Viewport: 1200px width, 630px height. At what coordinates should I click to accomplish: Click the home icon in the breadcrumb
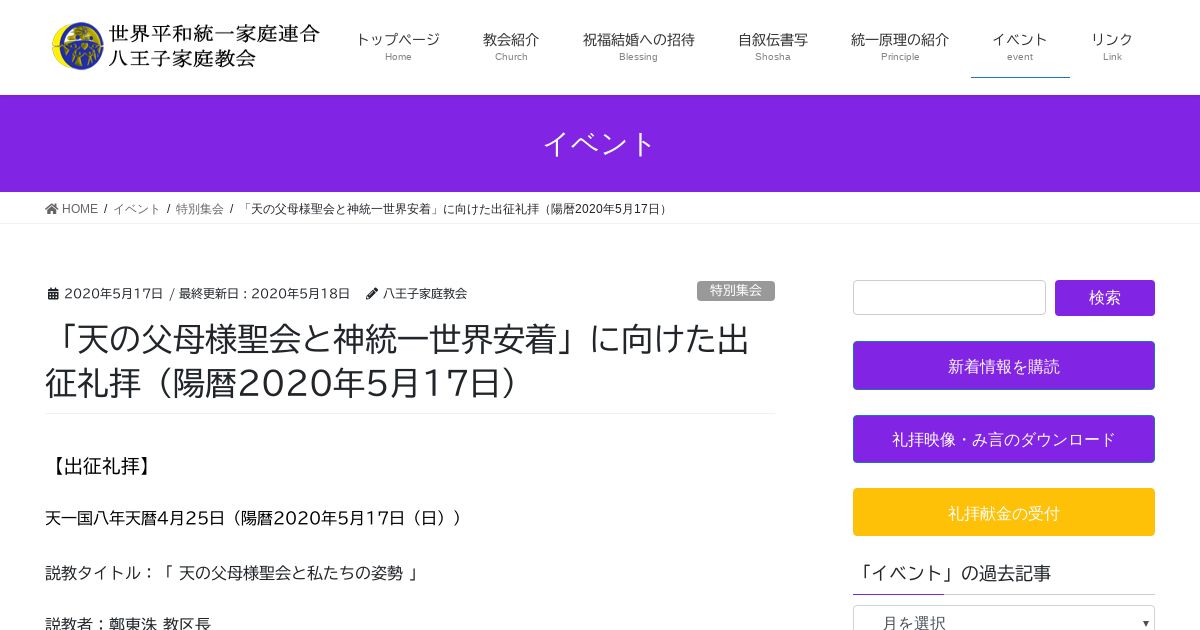(52, 209)
